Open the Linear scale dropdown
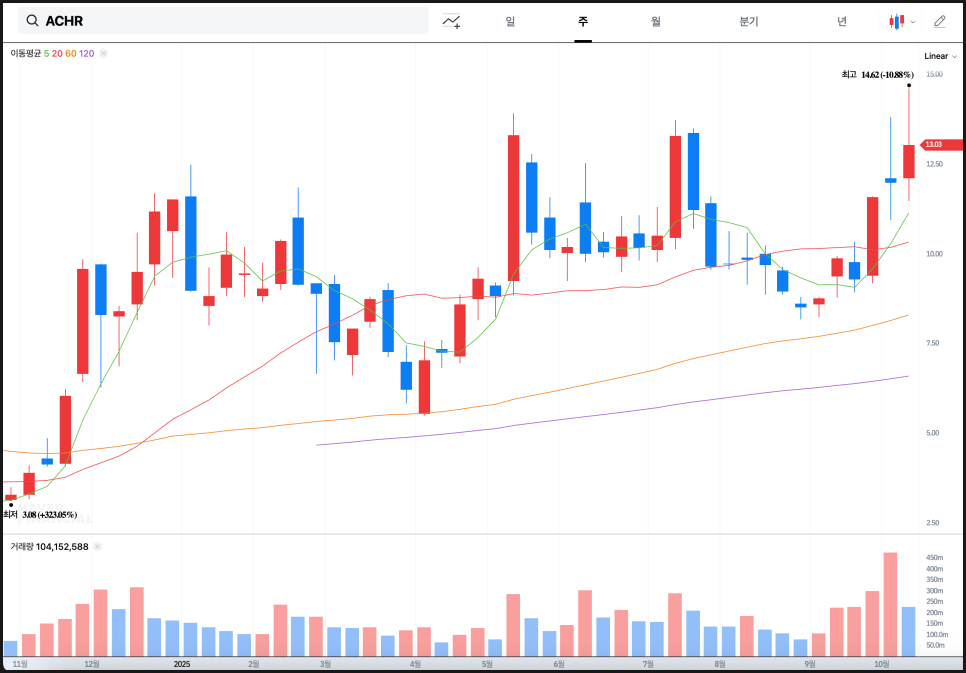Viewport: 966px width, 673px height. 940,56
